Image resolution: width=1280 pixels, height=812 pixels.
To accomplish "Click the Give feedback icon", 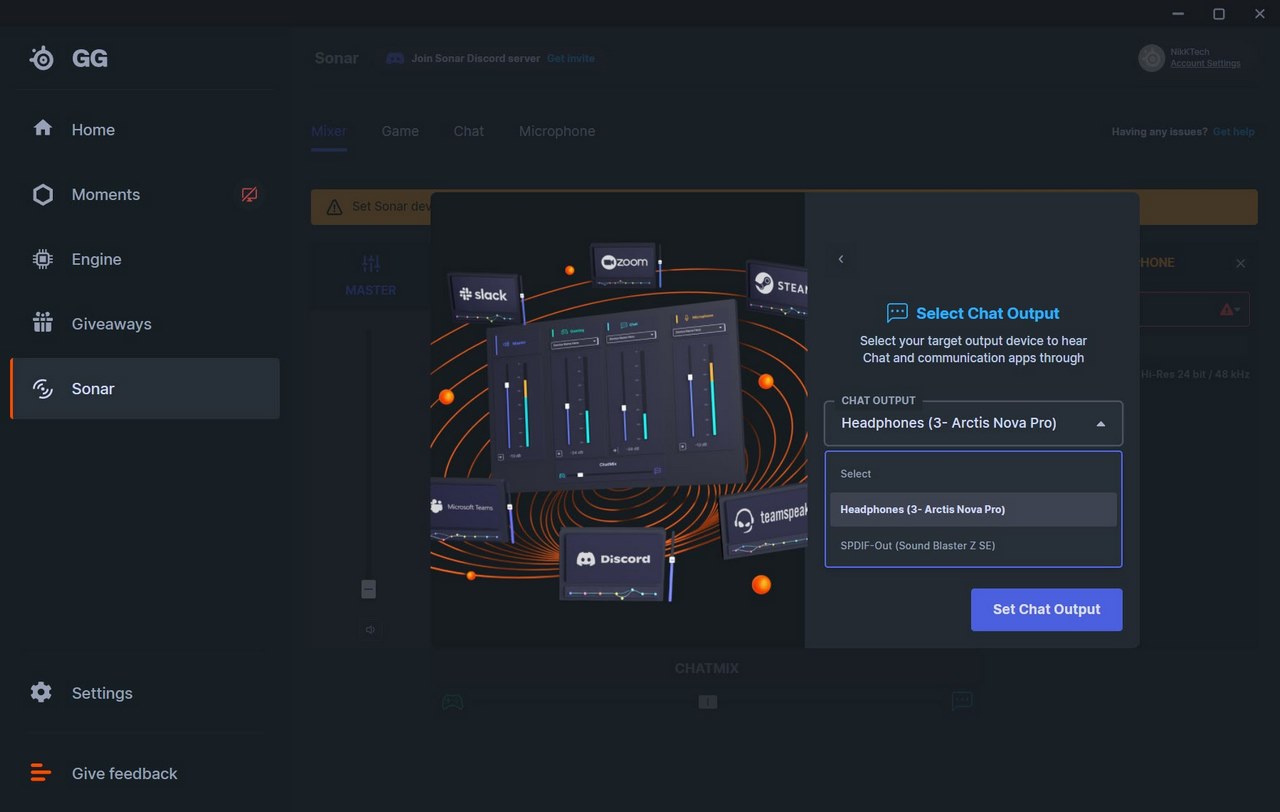I will click(41, 773).
